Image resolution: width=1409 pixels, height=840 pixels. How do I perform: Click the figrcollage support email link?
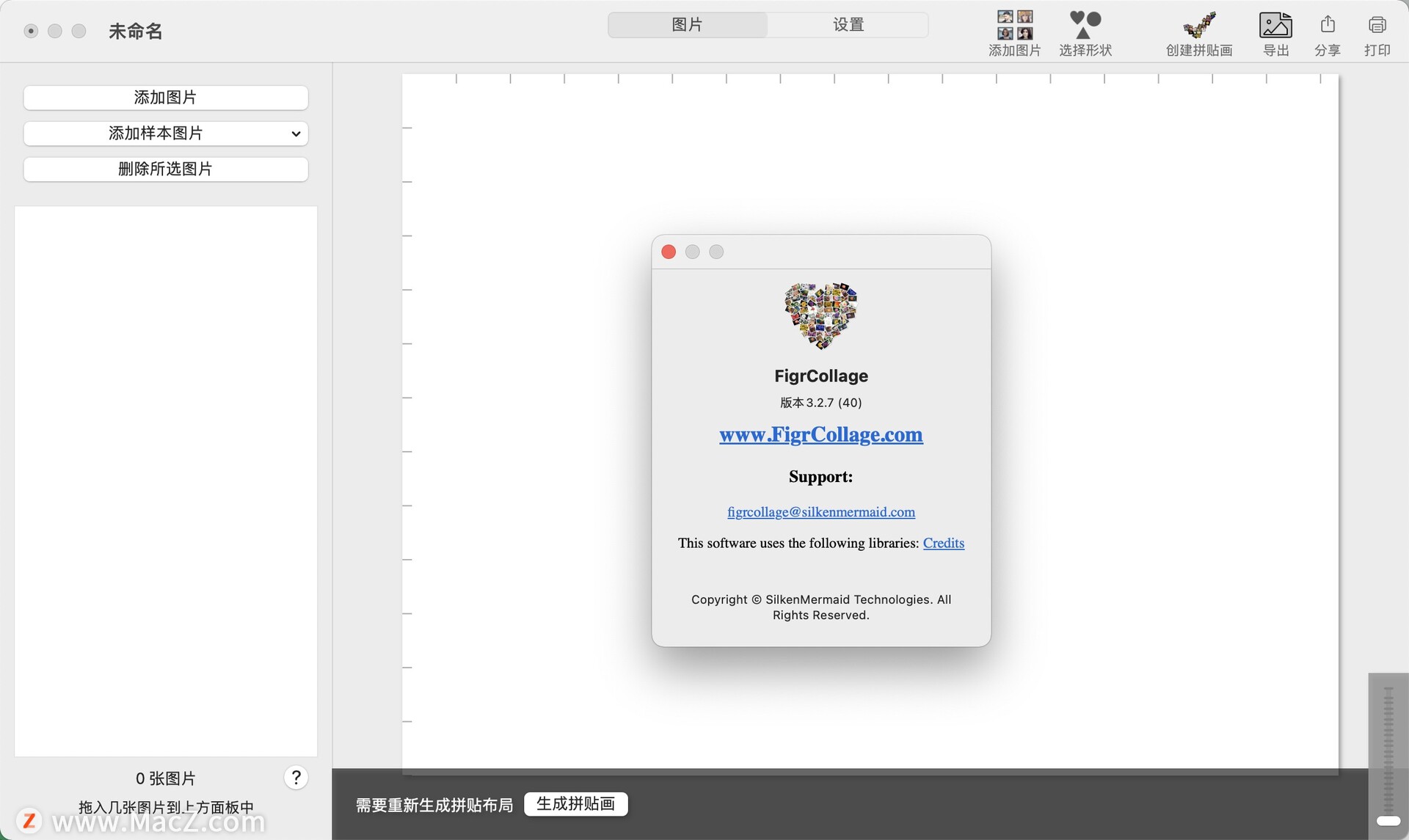click(820, 511)
